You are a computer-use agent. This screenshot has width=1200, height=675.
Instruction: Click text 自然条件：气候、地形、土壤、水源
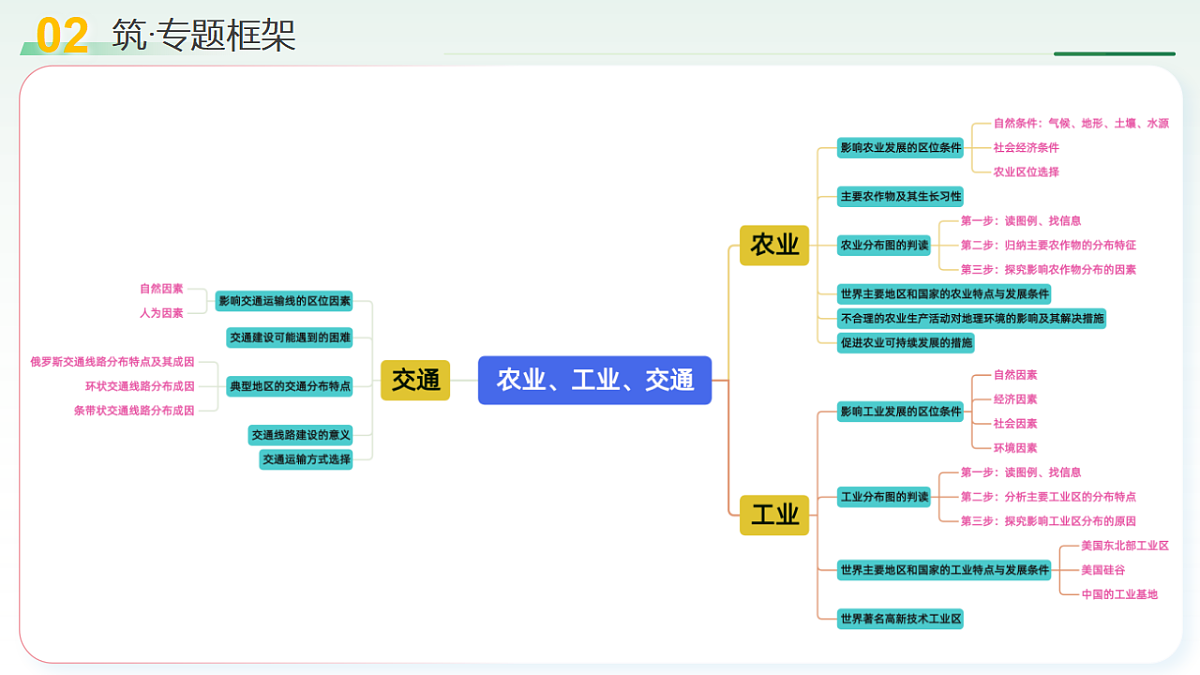click(1081, 123)
